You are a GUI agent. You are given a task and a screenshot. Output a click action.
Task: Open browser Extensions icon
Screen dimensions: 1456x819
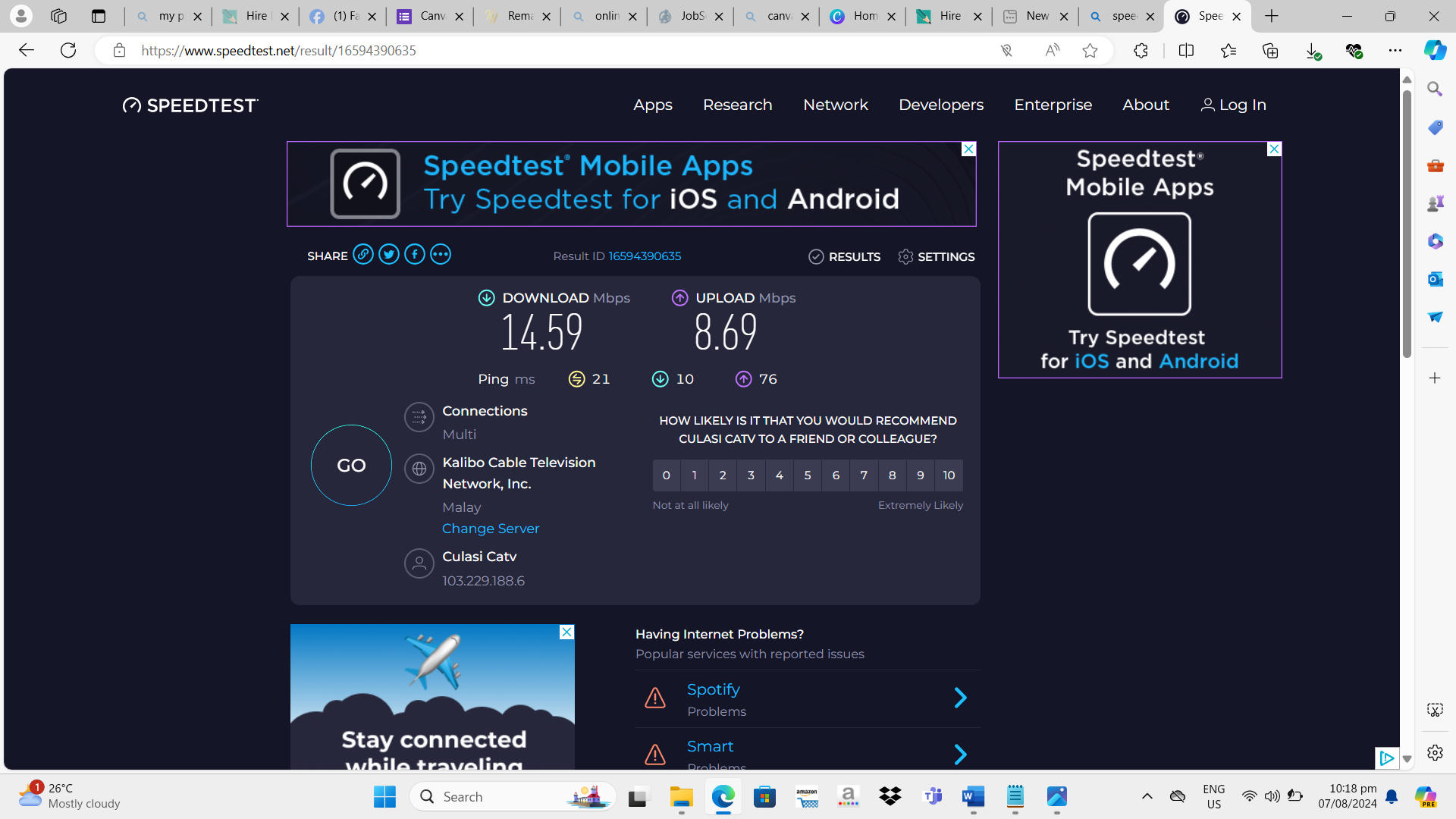(x=1141, y=51)
